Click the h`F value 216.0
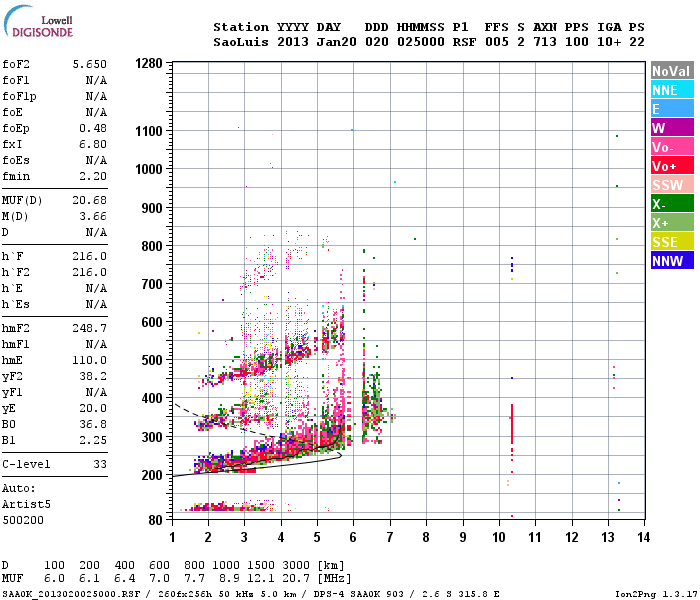Screen dimensions: 700x600 (90, 256)
